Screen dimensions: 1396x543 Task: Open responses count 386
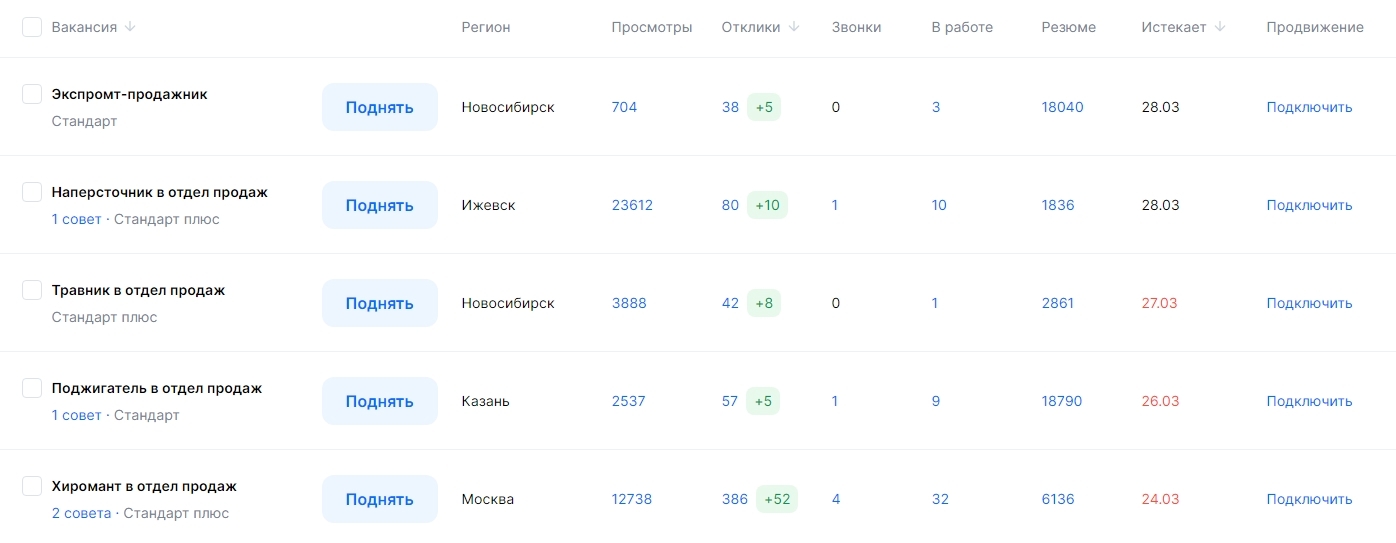[735, 499]
